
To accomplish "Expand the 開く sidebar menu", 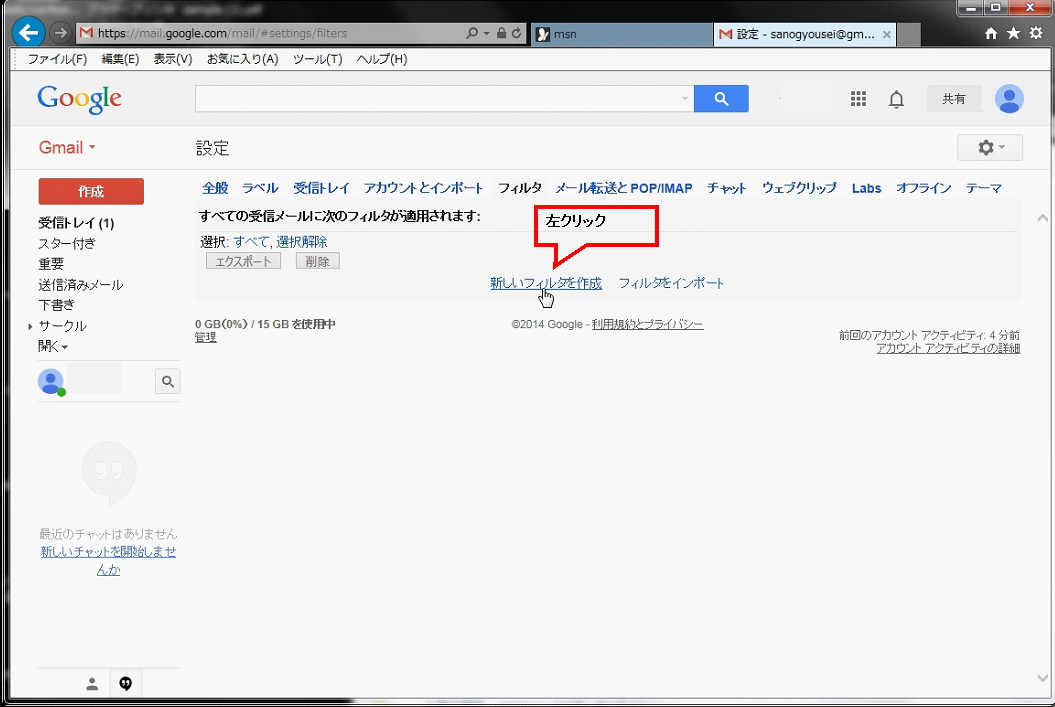I will click(x=53, y=345).
